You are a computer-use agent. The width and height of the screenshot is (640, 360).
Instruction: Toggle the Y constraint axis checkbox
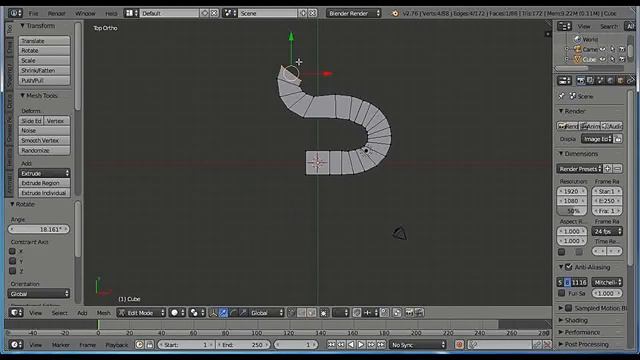pos(13,261)
